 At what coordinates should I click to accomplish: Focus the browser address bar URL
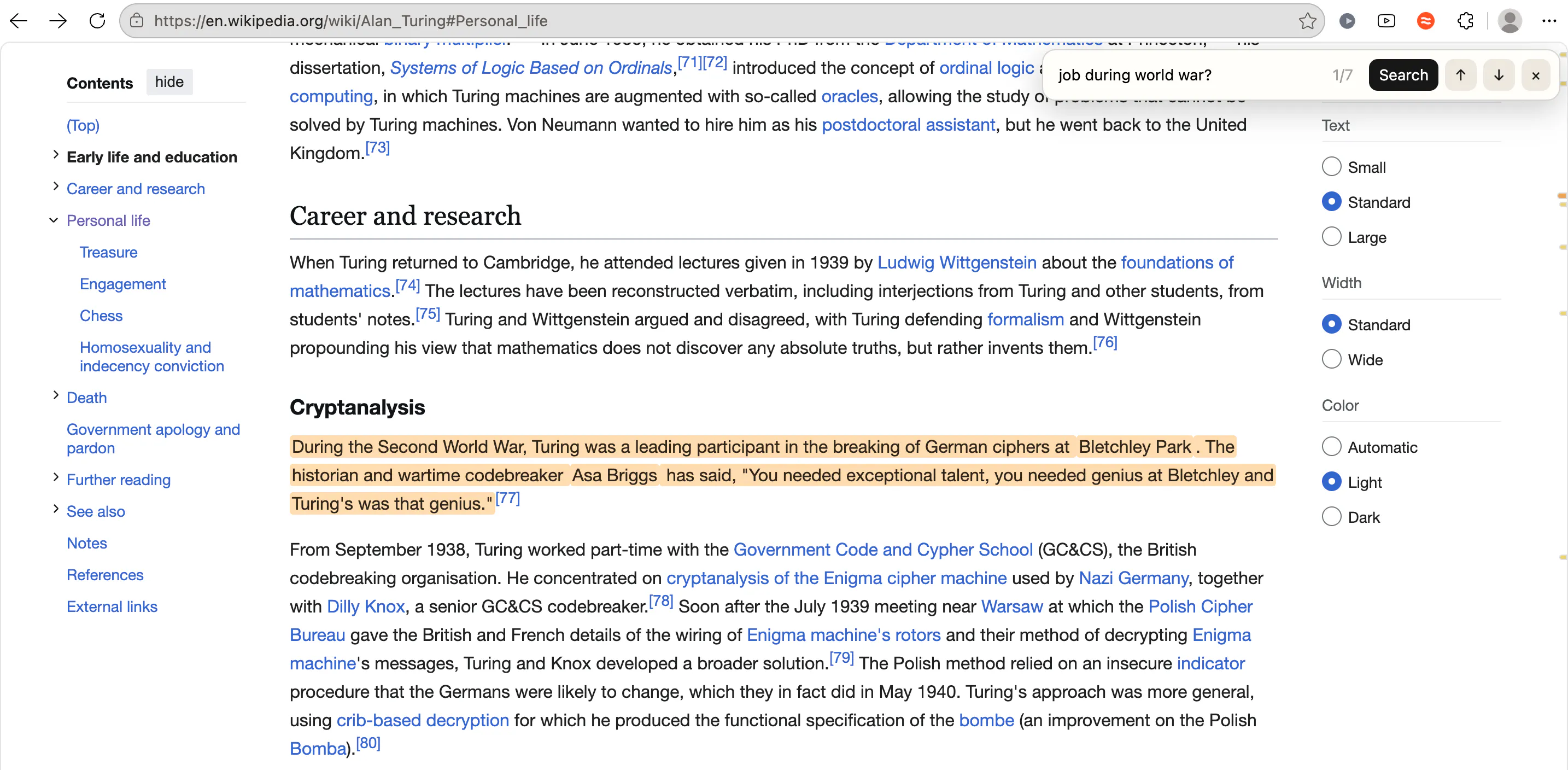point(718,21)
